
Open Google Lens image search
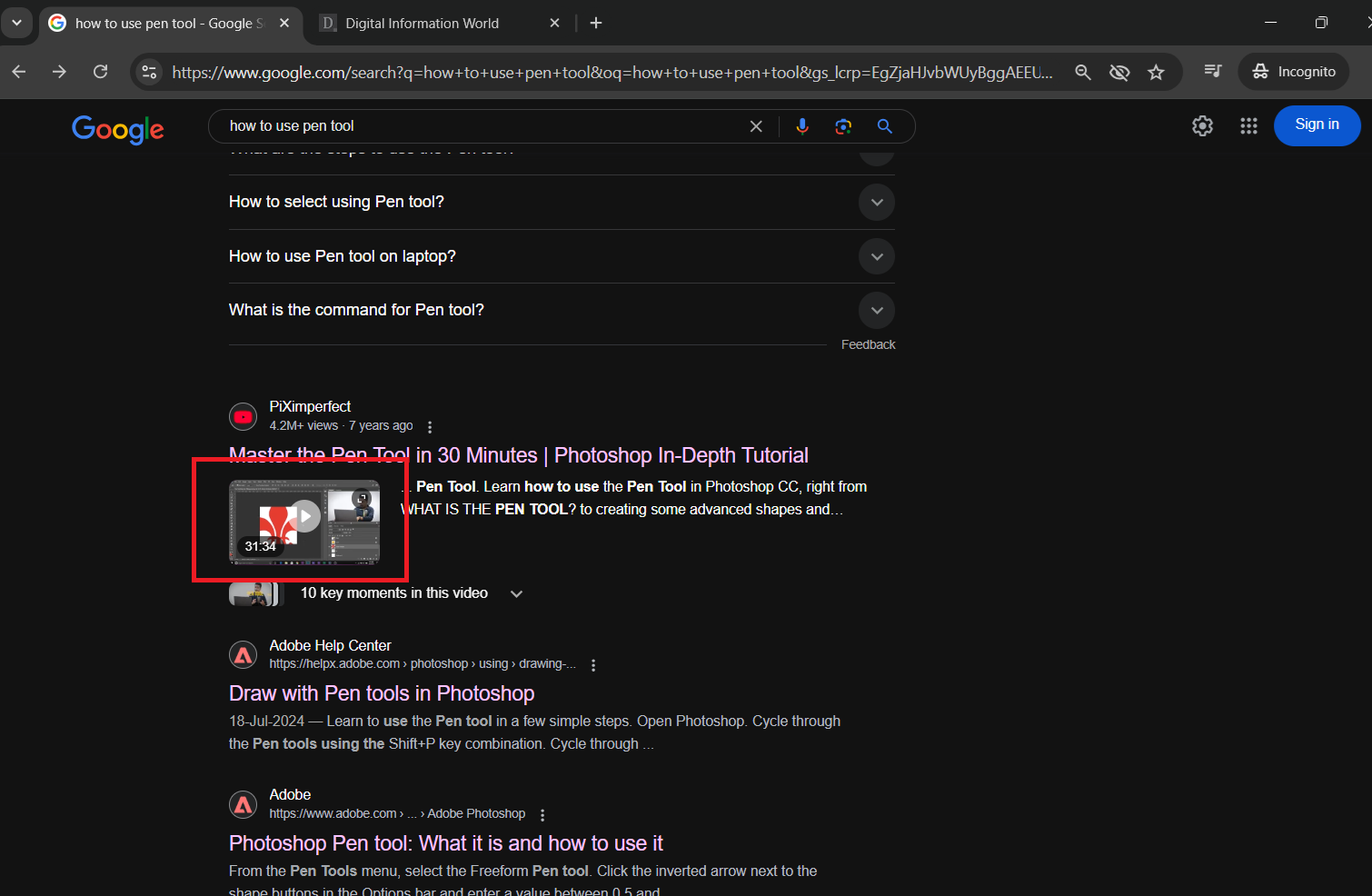pyautogui.click(x=843, y=126)
